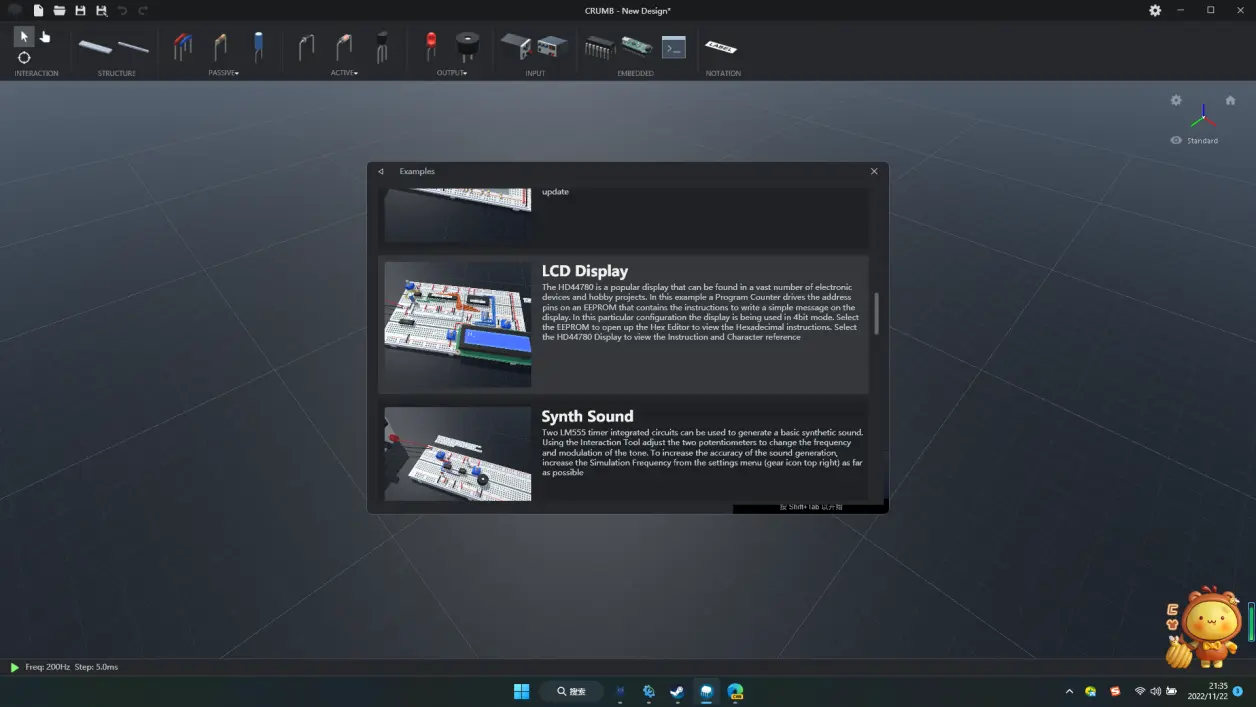Add a transistor component
This screenshot has width=1256, height=707.
tap(382, 46)
